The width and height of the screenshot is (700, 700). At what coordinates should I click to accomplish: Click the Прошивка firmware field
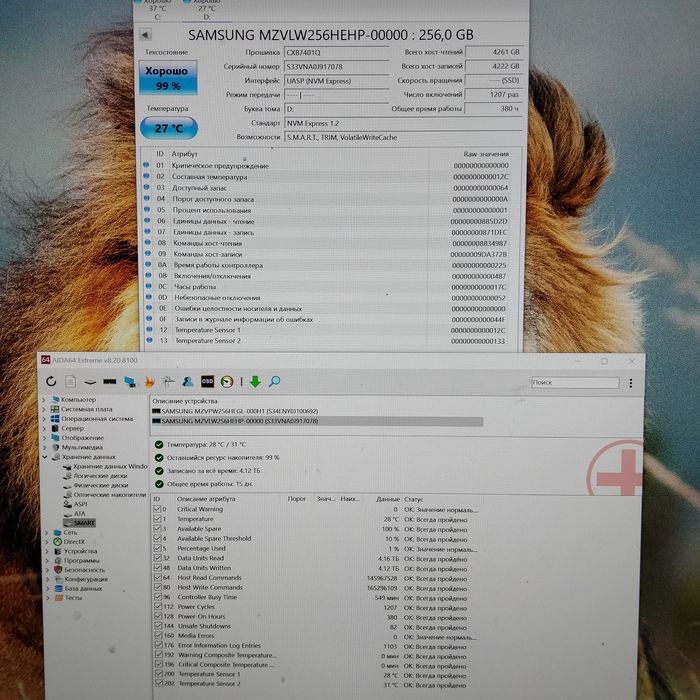(337, 52)
